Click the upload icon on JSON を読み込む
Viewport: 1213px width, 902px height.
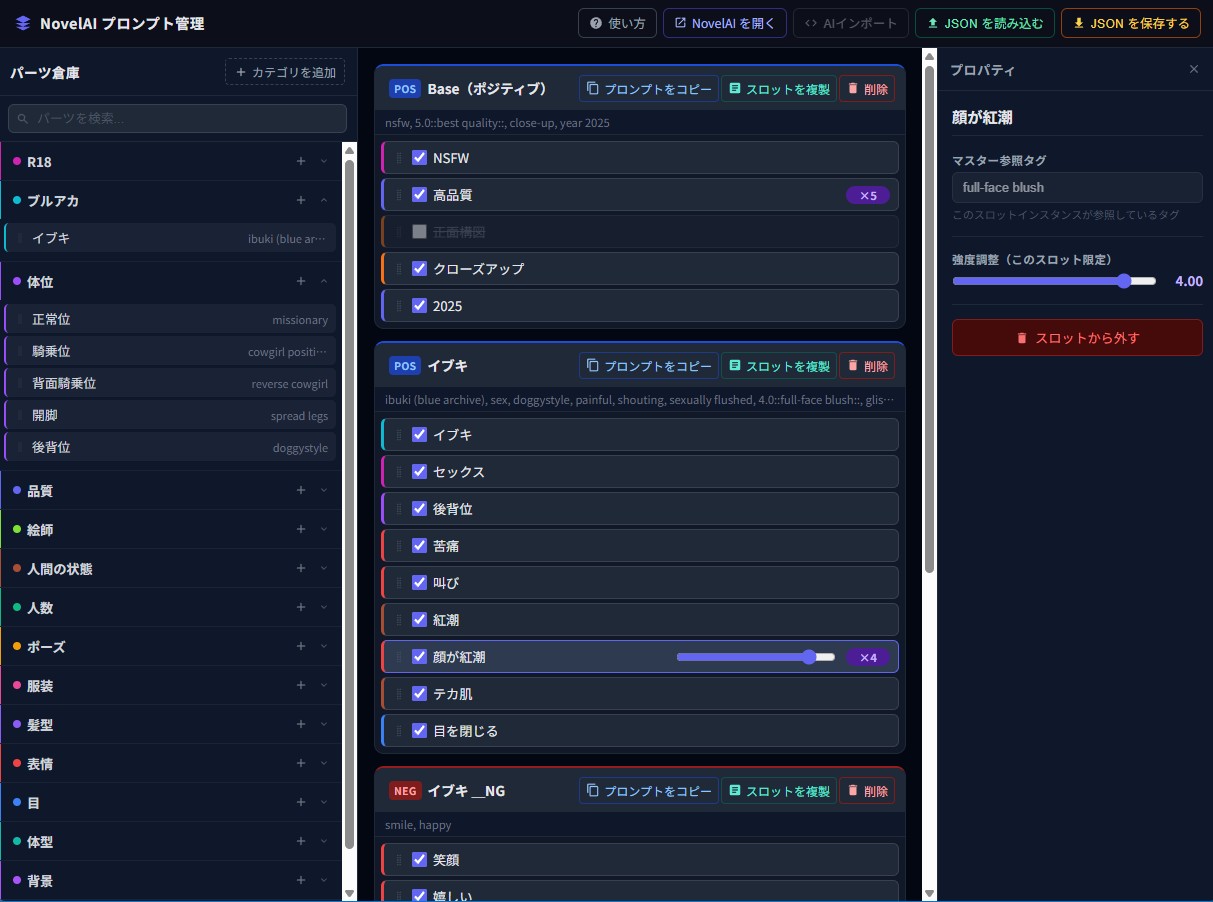coord(933,23)
